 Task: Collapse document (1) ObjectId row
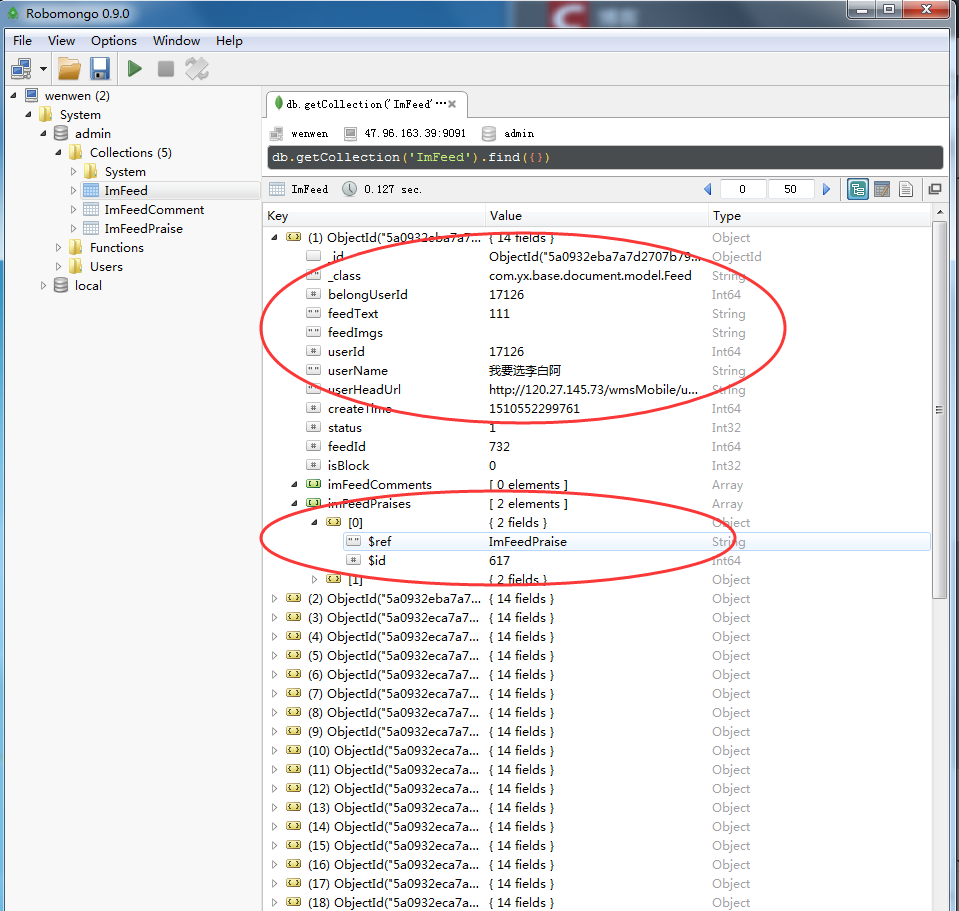coord(274,237)
